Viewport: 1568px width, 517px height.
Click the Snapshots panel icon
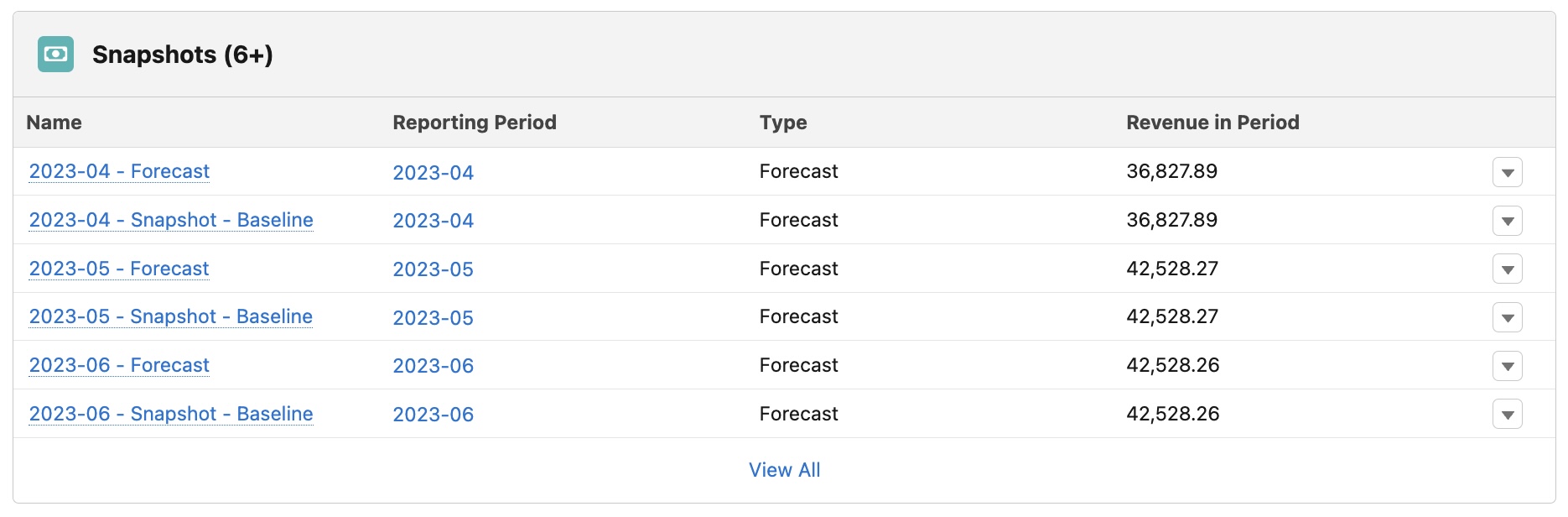pyautogui.click(x=55, y=54)
